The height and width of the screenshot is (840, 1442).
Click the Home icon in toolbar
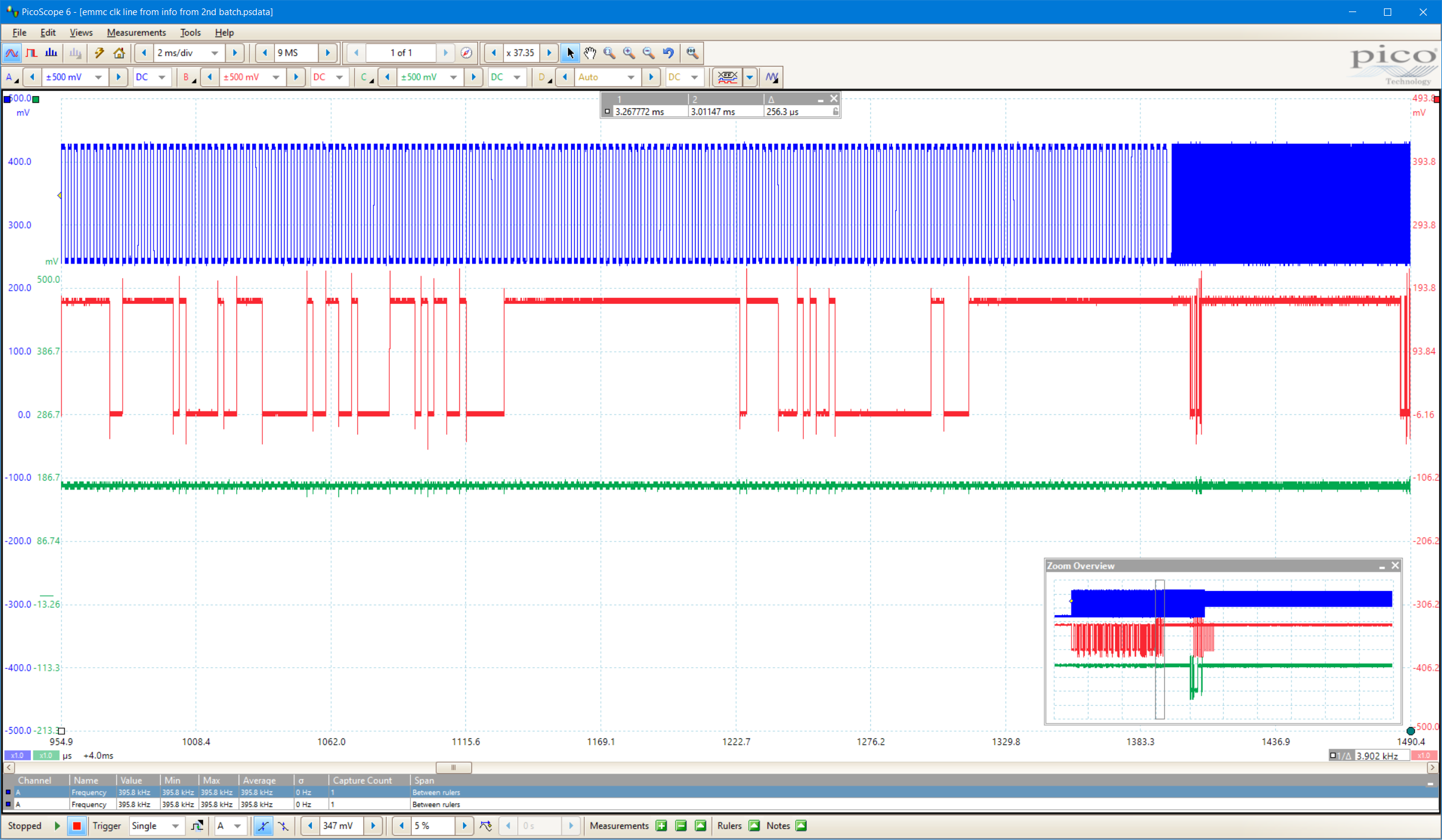(119, 53)
